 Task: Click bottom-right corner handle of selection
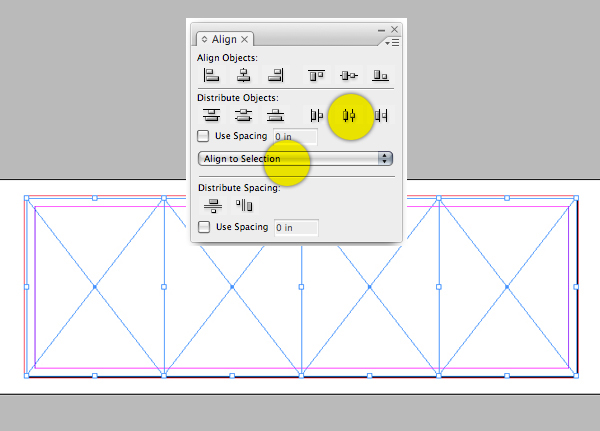coord(576,376)
